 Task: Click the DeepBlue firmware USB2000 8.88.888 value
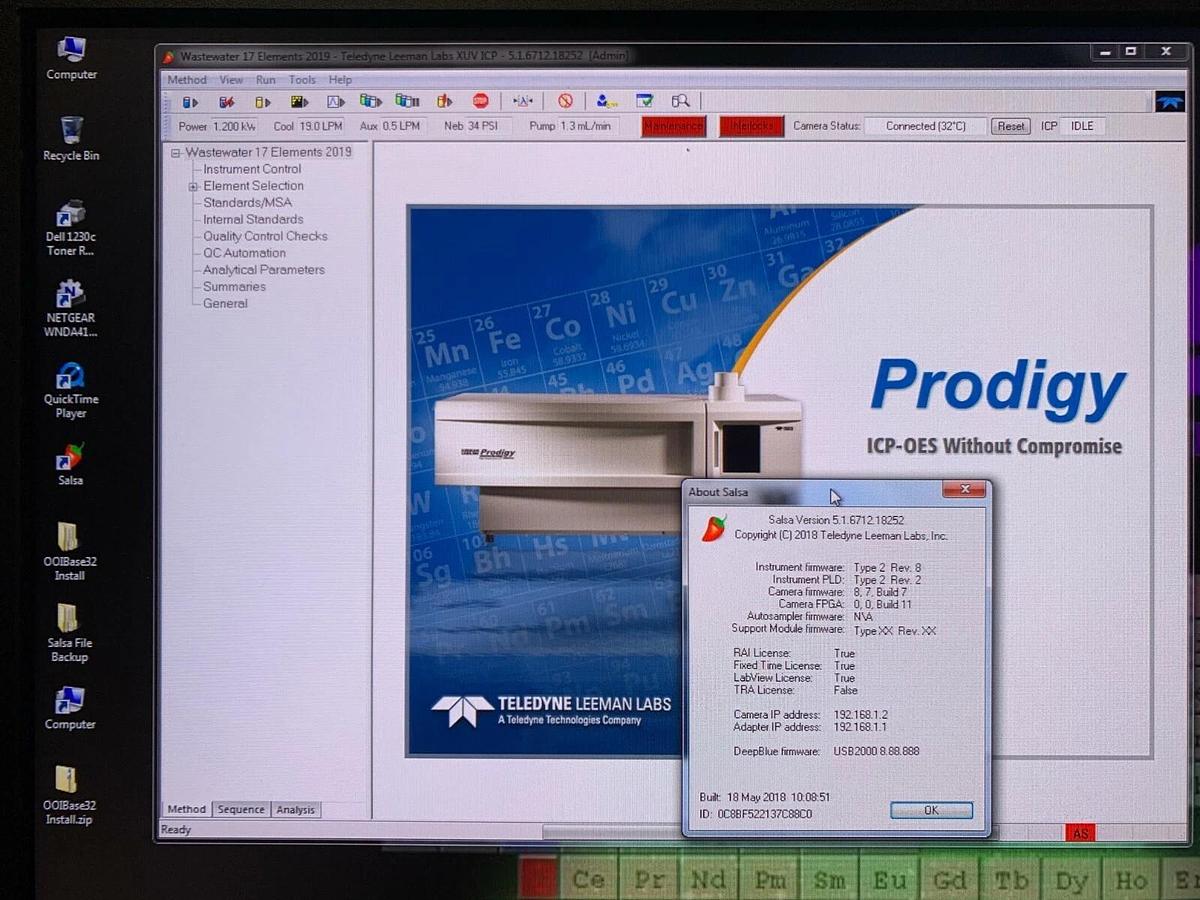click(x=876, y=751)
